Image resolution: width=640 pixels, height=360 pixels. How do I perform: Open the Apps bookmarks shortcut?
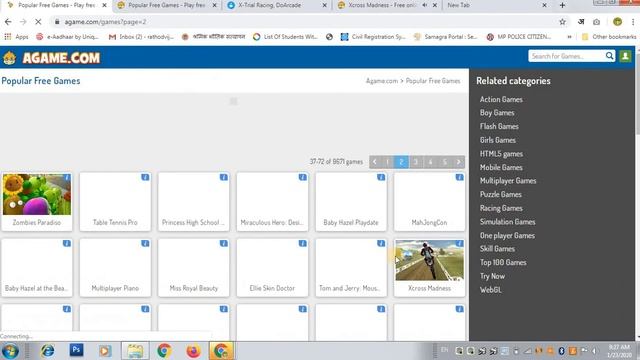click(x=16, y=37)
